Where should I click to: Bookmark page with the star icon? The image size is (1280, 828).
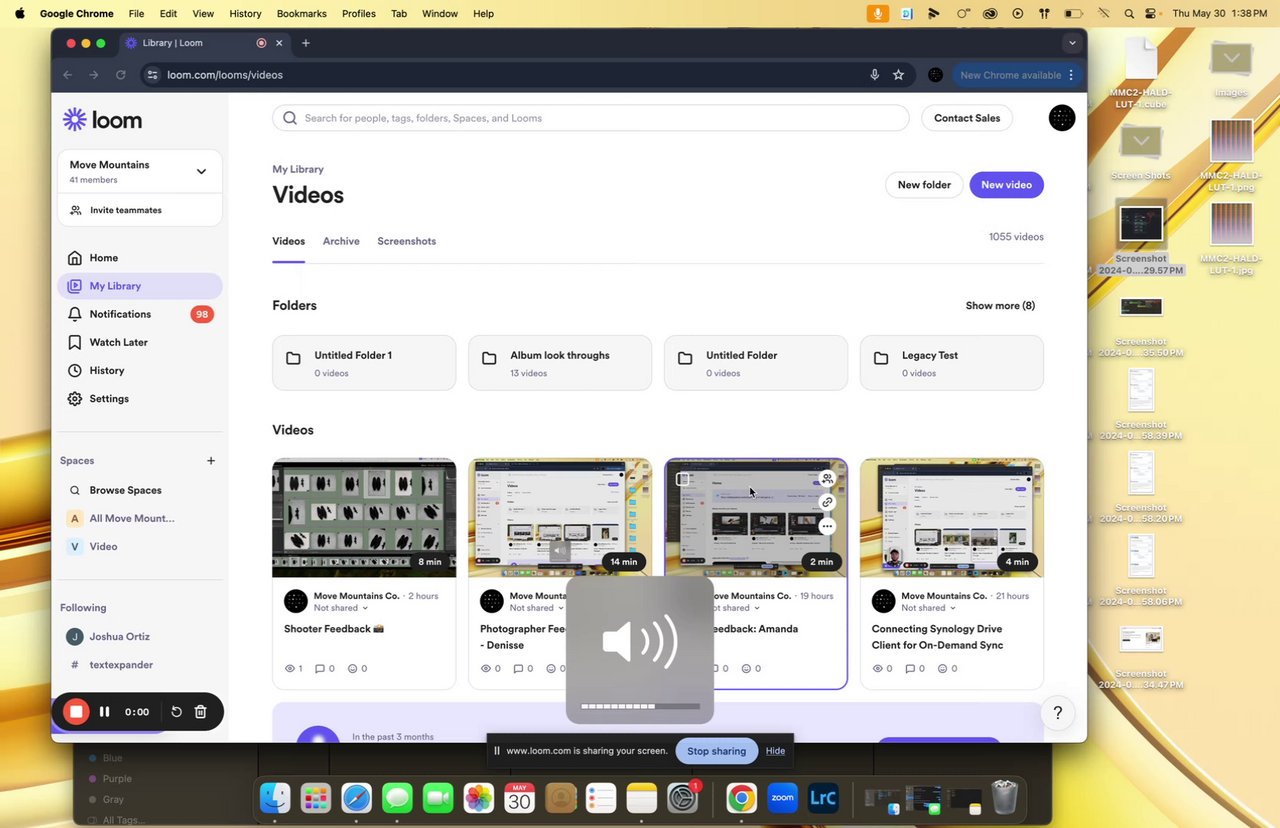(x=898, y=75)
